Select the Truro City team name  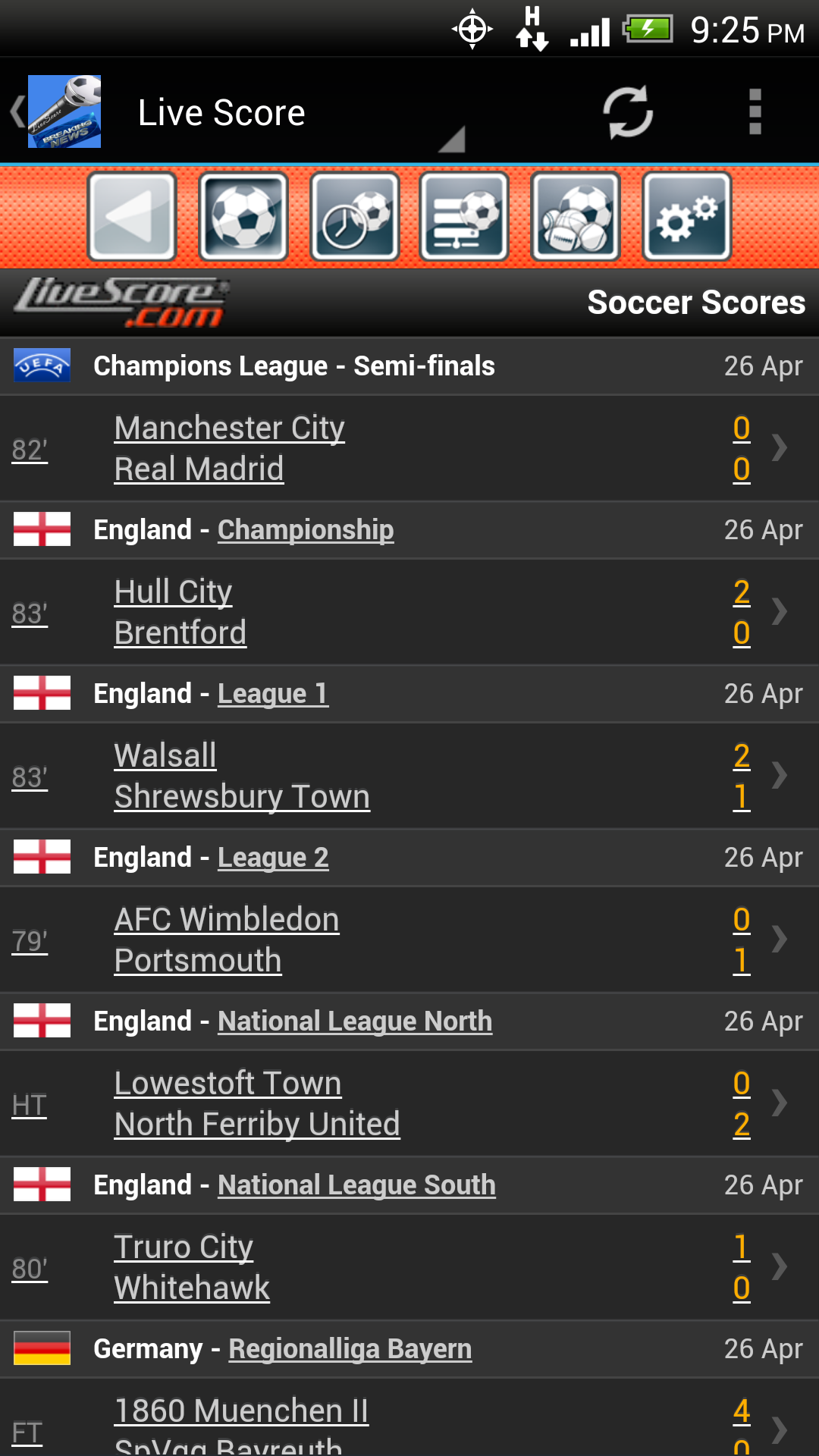(183, 1246)
